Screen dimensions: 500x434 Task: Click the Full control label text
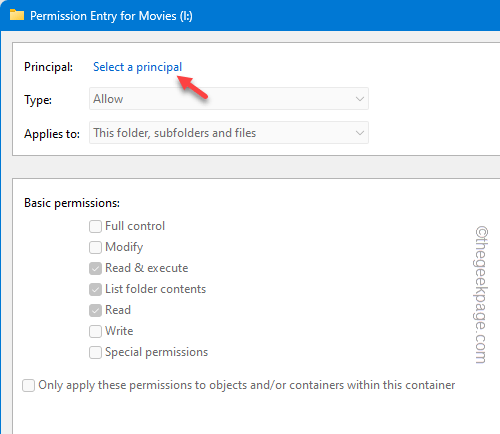(135, 226)
